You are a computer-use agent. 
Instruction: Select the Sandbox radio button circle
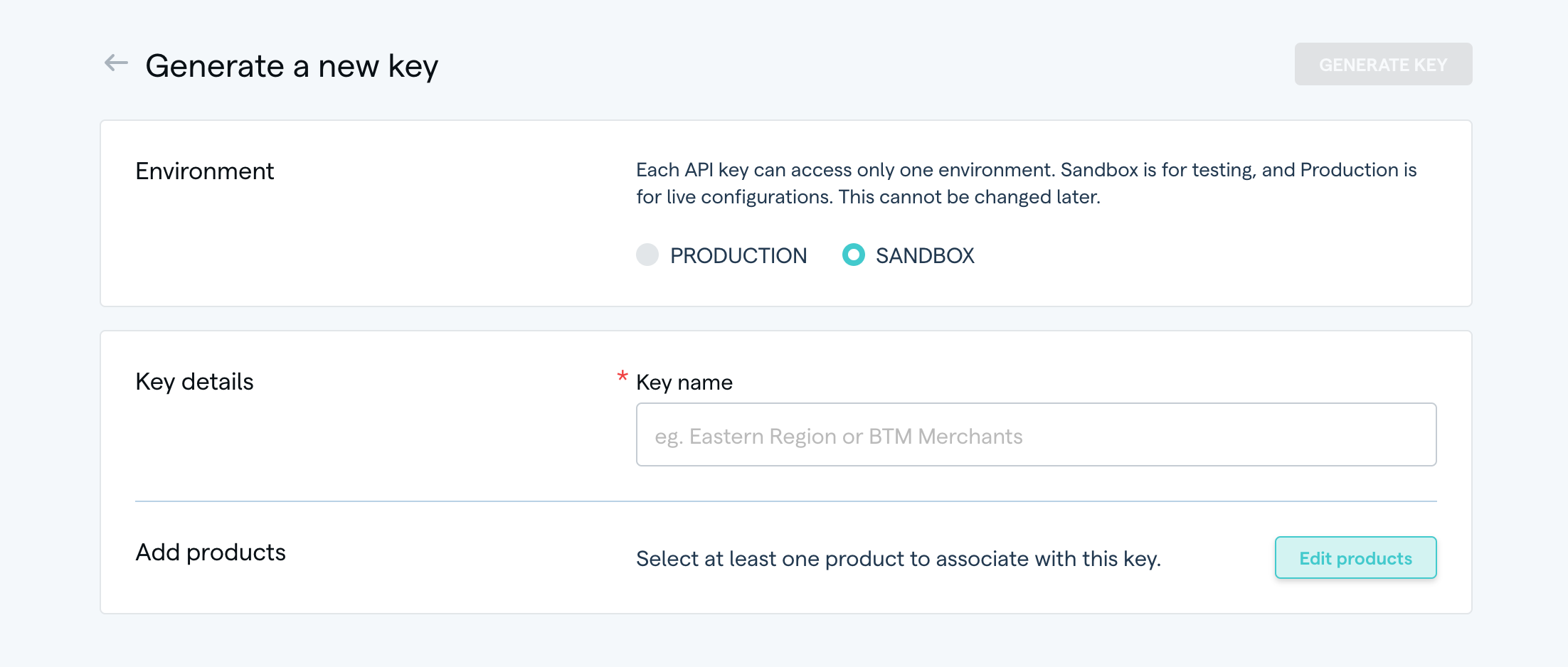pos(853,255)
